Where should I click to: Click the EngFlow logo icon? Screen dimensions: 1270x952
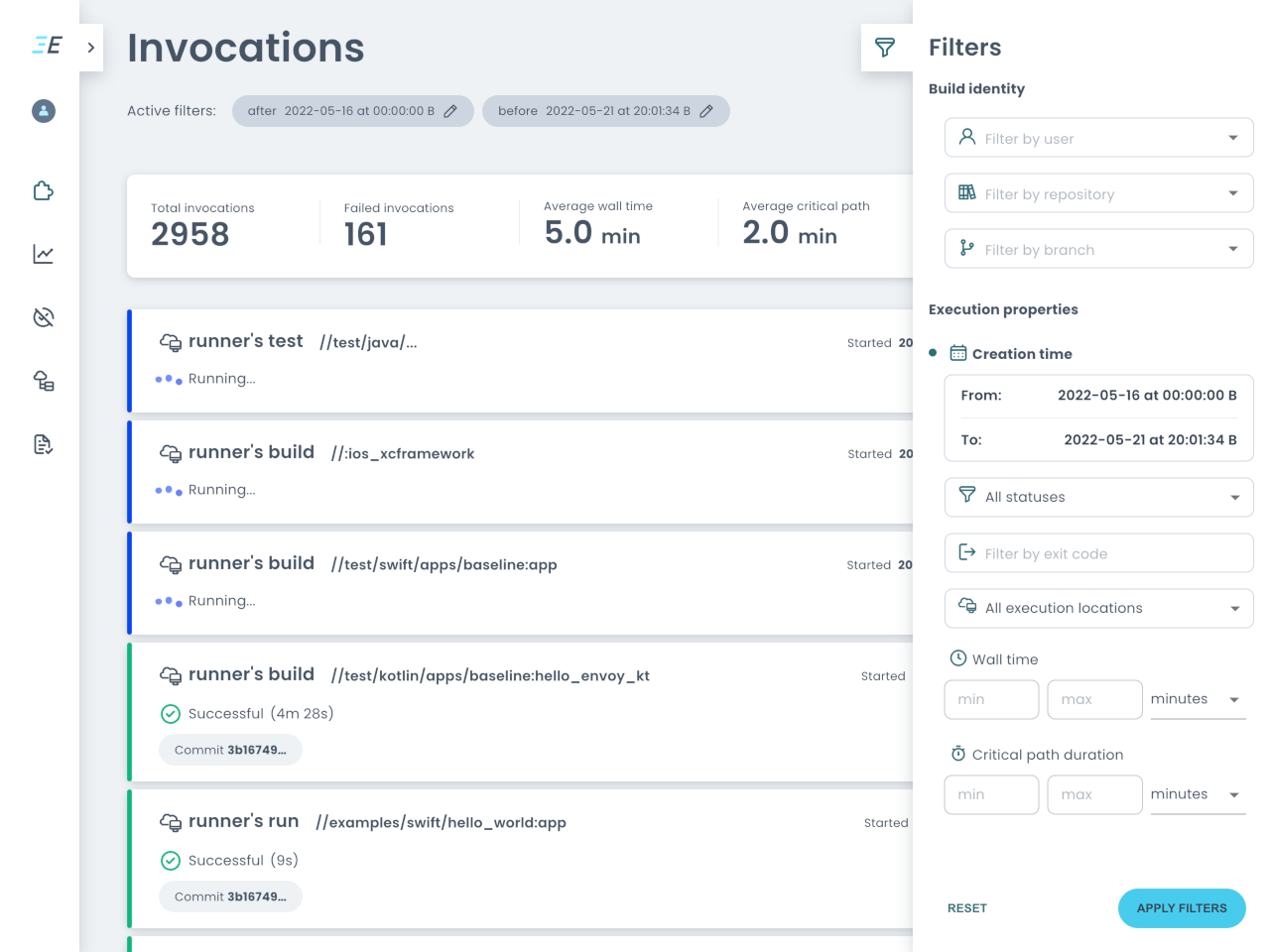[x=47, y=45]
